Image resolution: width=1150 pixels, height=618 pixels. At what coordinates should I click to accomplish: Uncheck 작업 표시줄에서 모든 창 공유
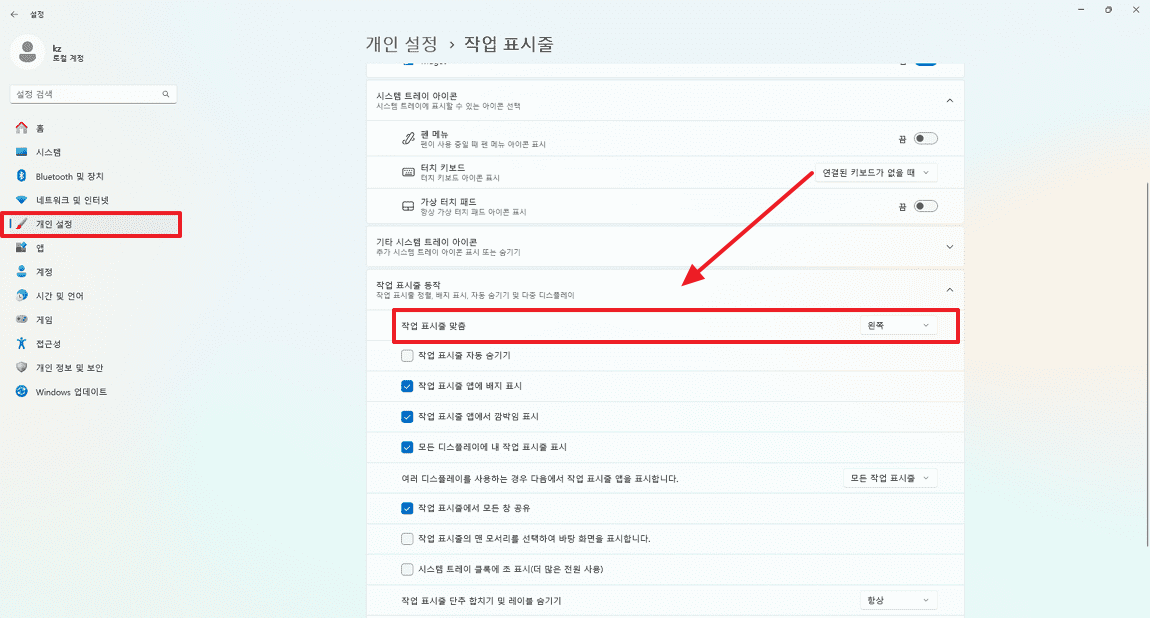click(407, 508)
